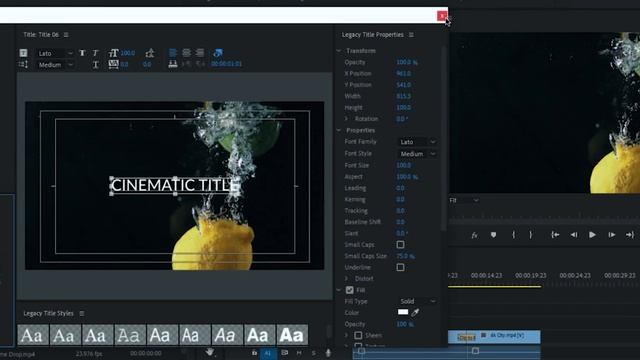Play the program monitor video
Image resolution: width=640 pixels, height=360 pixels.
coord(592,235)
